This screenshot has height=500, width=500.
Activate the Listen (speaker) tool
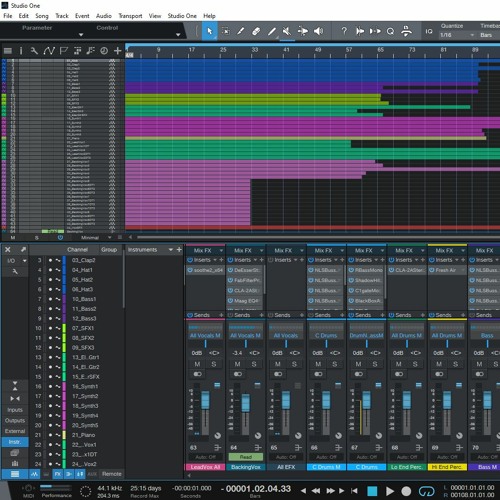(319, 31)
